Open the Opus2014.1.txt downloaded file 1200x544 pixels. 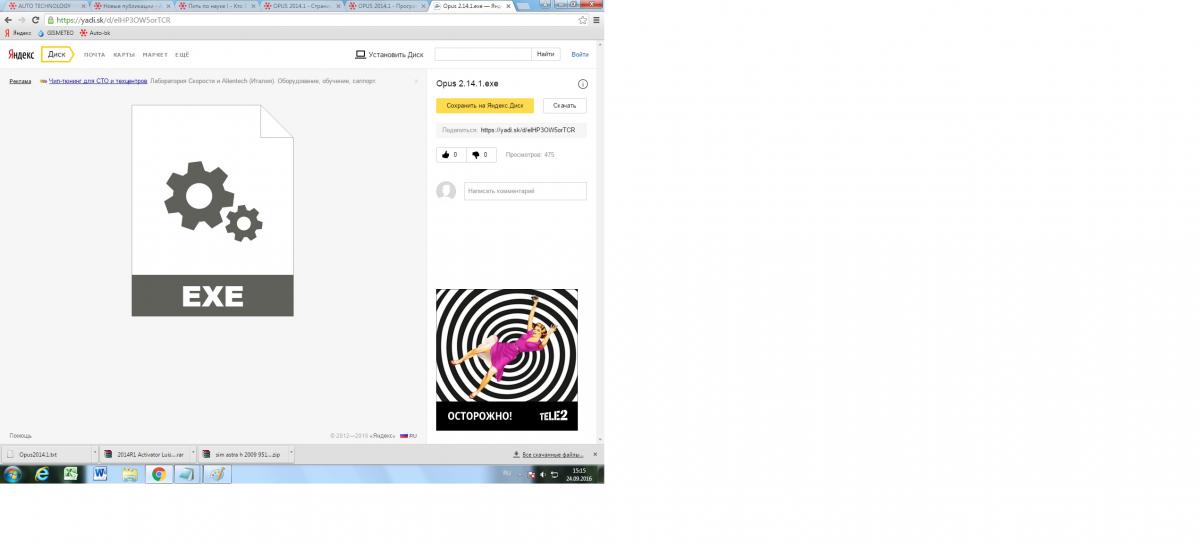click(46, 453)
